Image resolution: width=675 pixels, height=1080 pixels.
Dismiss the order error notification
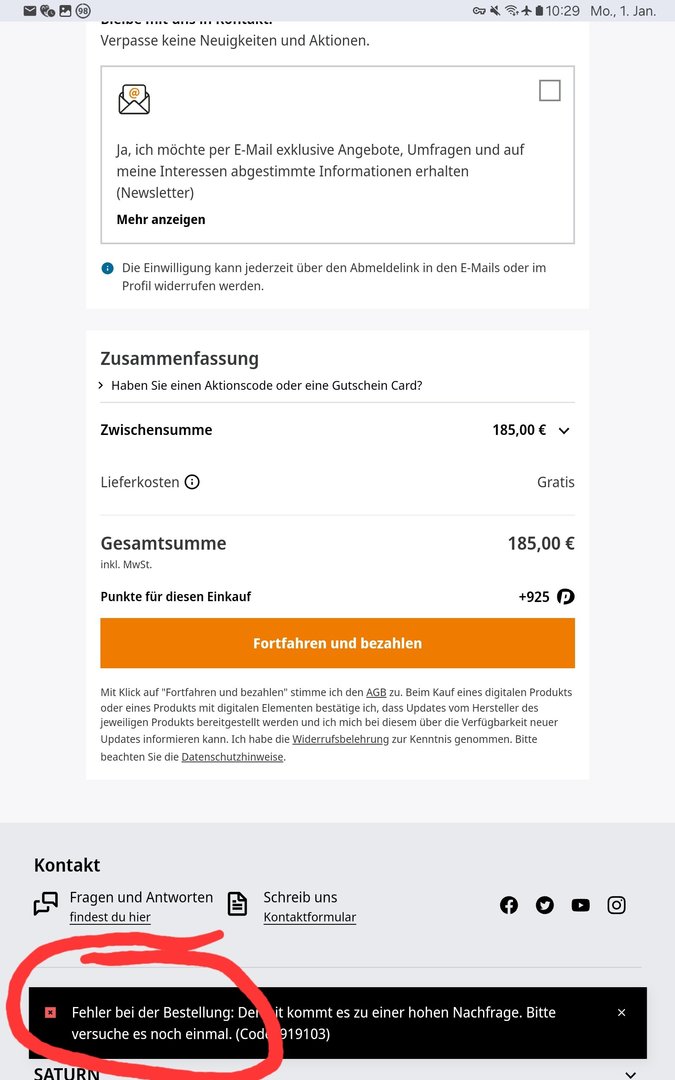point(621,1013)
